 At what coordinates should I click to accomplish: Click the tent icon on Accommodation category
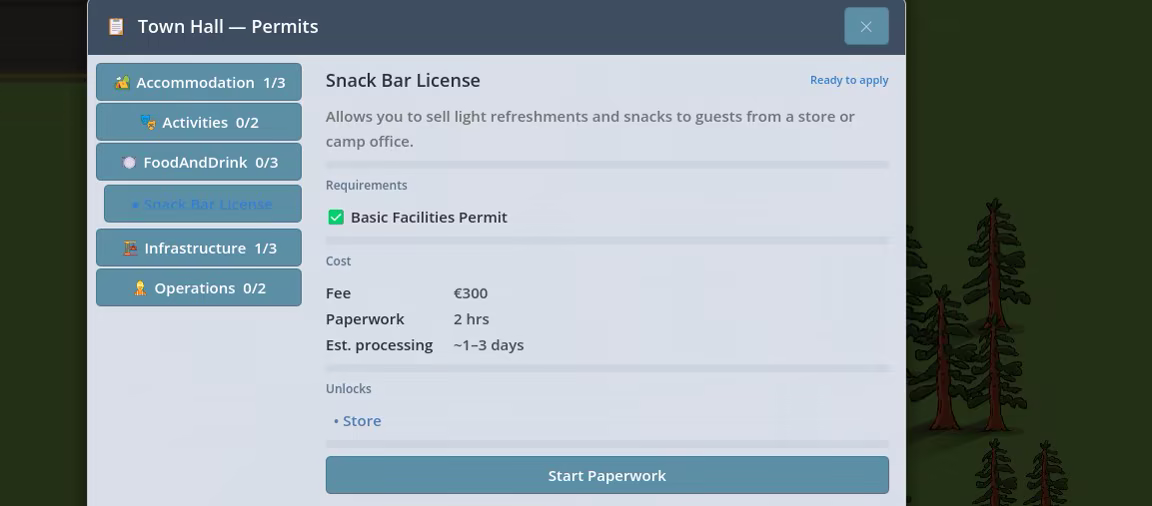click(122, 82)
